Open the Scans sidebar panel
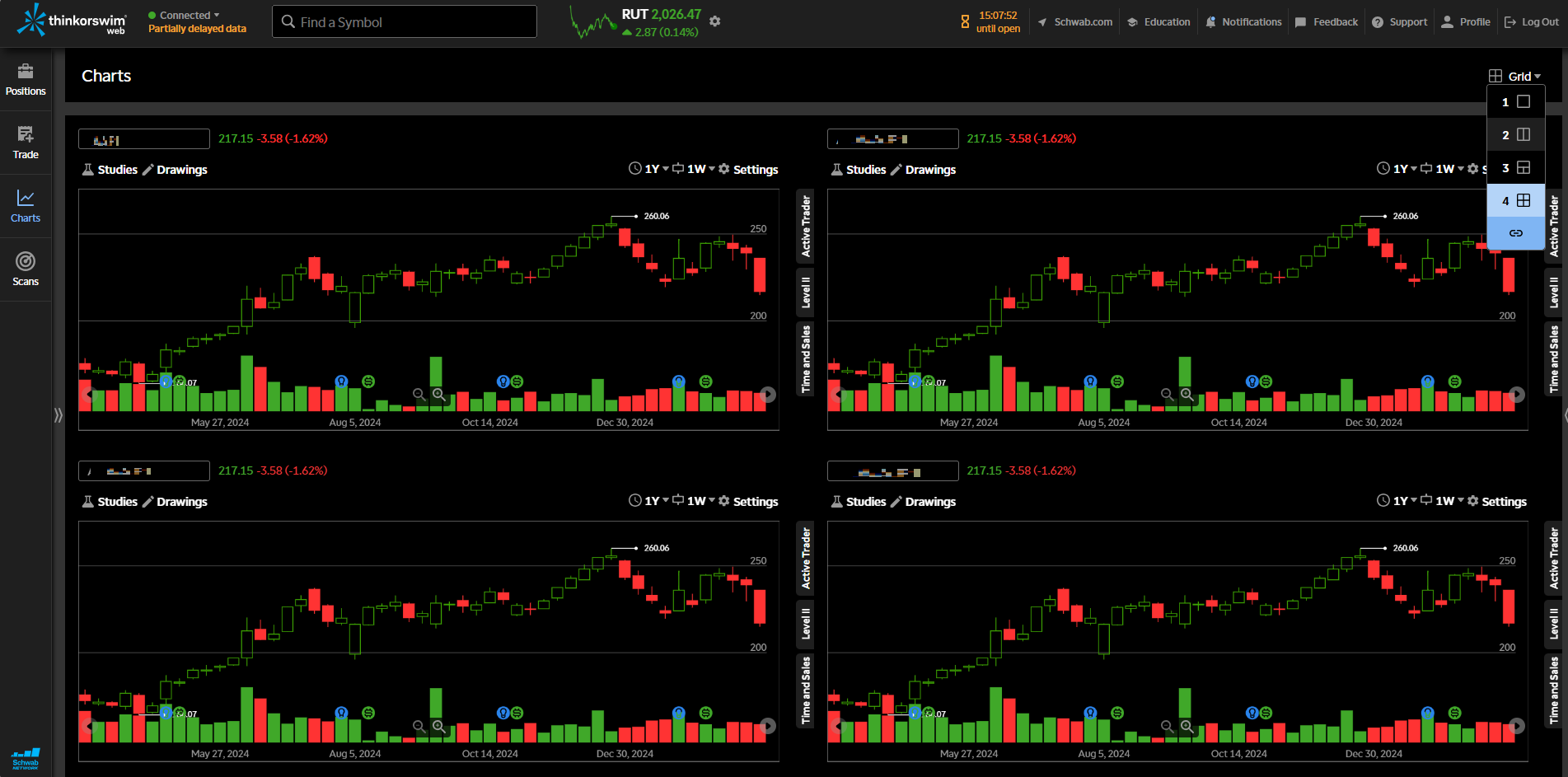The image size is (1568, 777). [x=26, y=269]
